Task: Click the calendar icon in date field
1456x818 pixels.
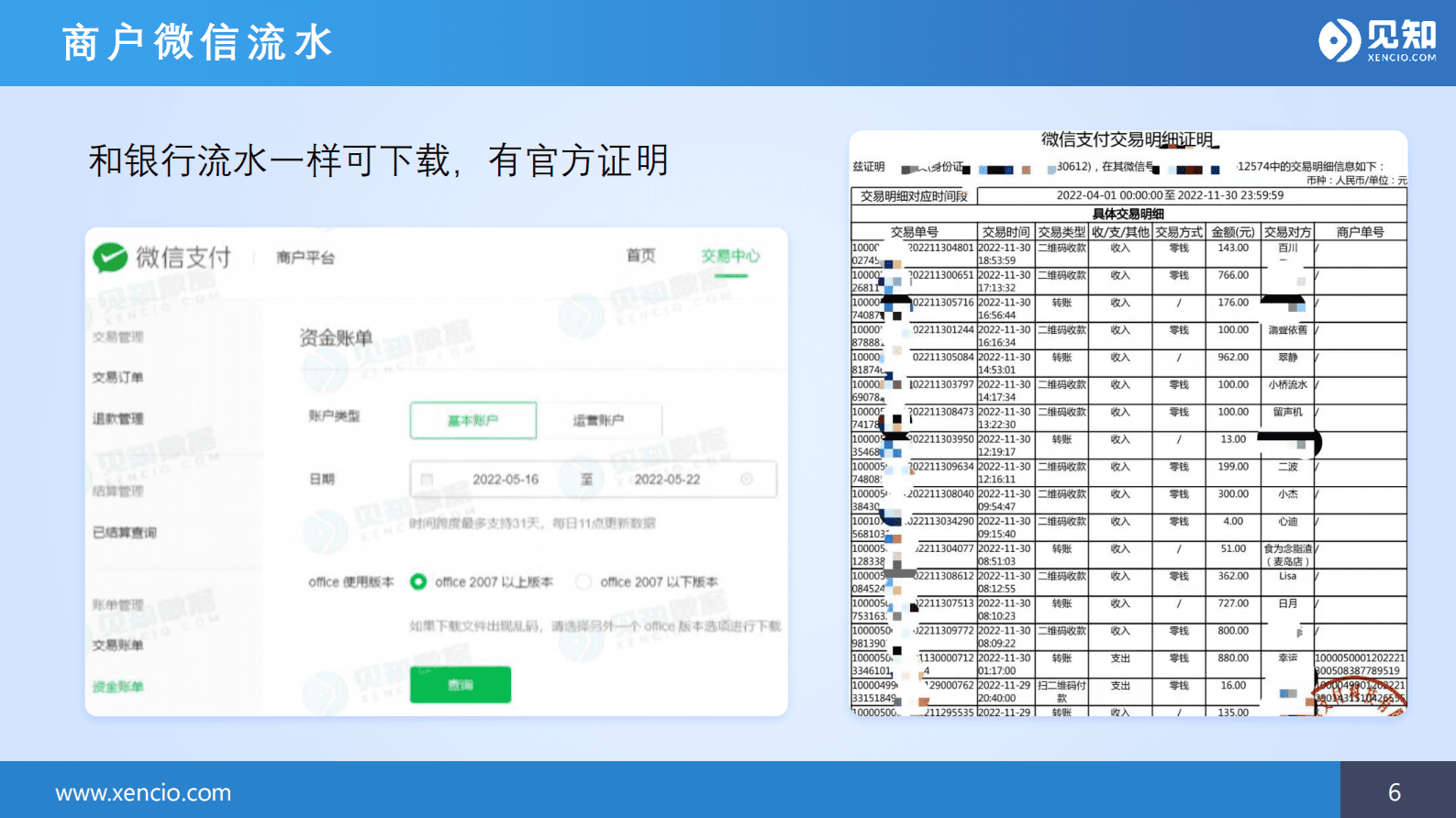Action: coord(427,480)
